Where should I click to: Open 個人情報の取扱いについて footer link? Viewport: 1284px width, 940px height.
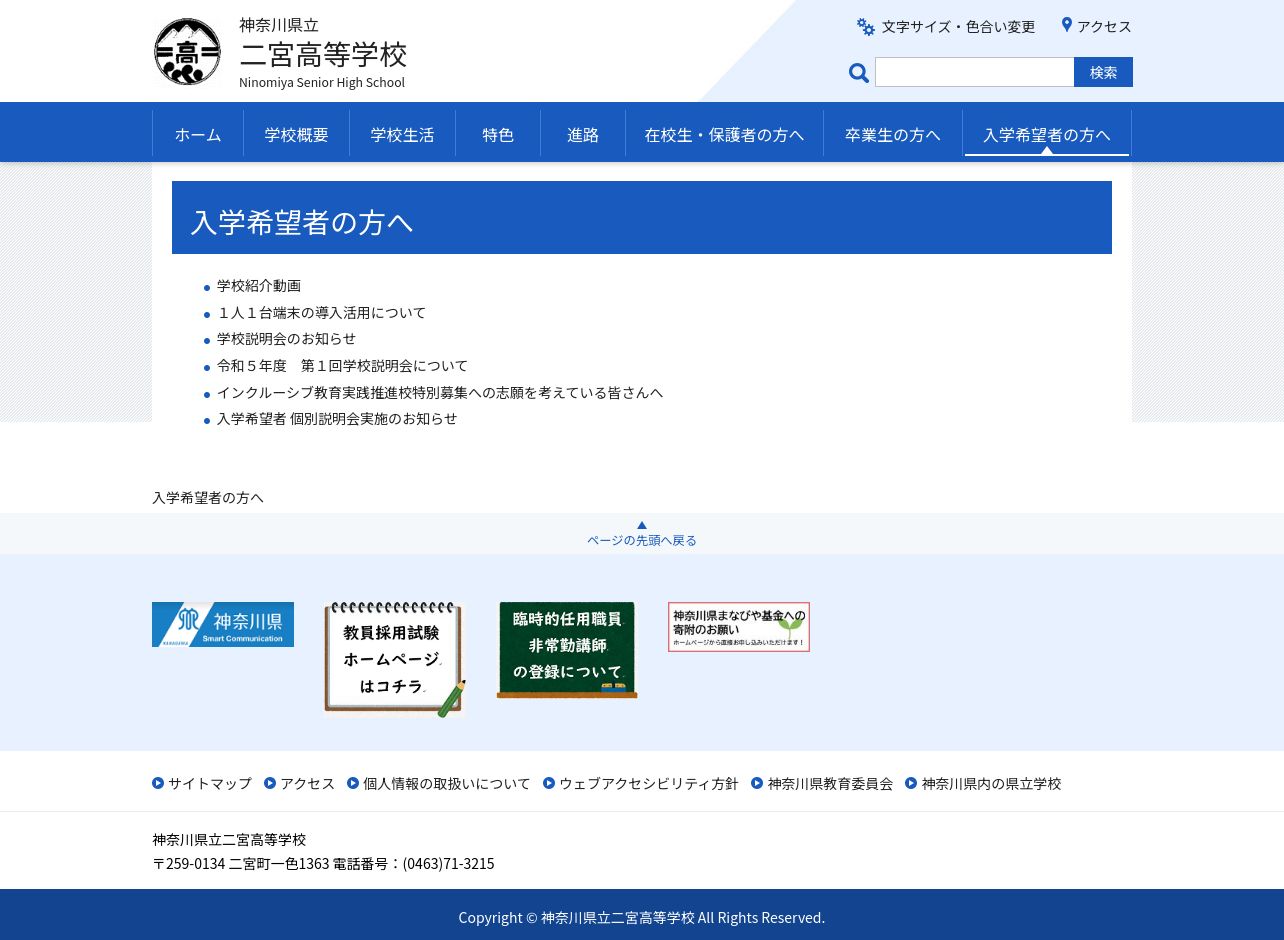(447, 784)
